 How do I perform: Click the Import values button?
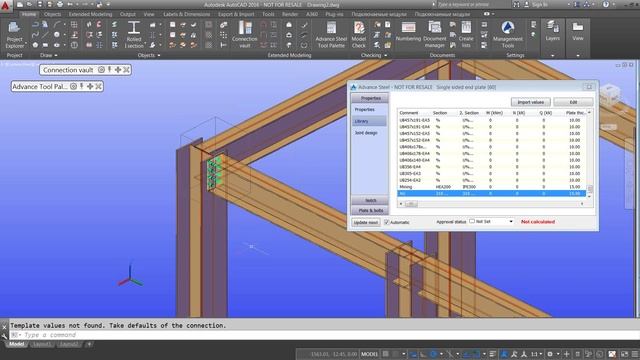click(531, 102)
